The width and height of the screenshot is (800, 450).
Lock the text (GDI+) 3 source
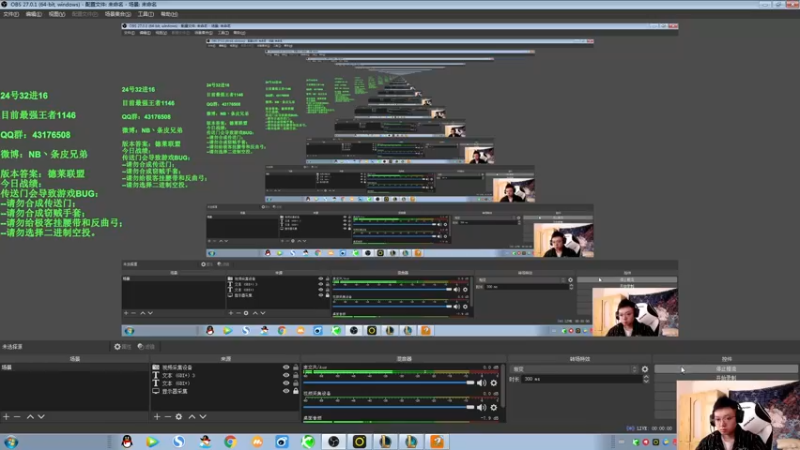295,375
